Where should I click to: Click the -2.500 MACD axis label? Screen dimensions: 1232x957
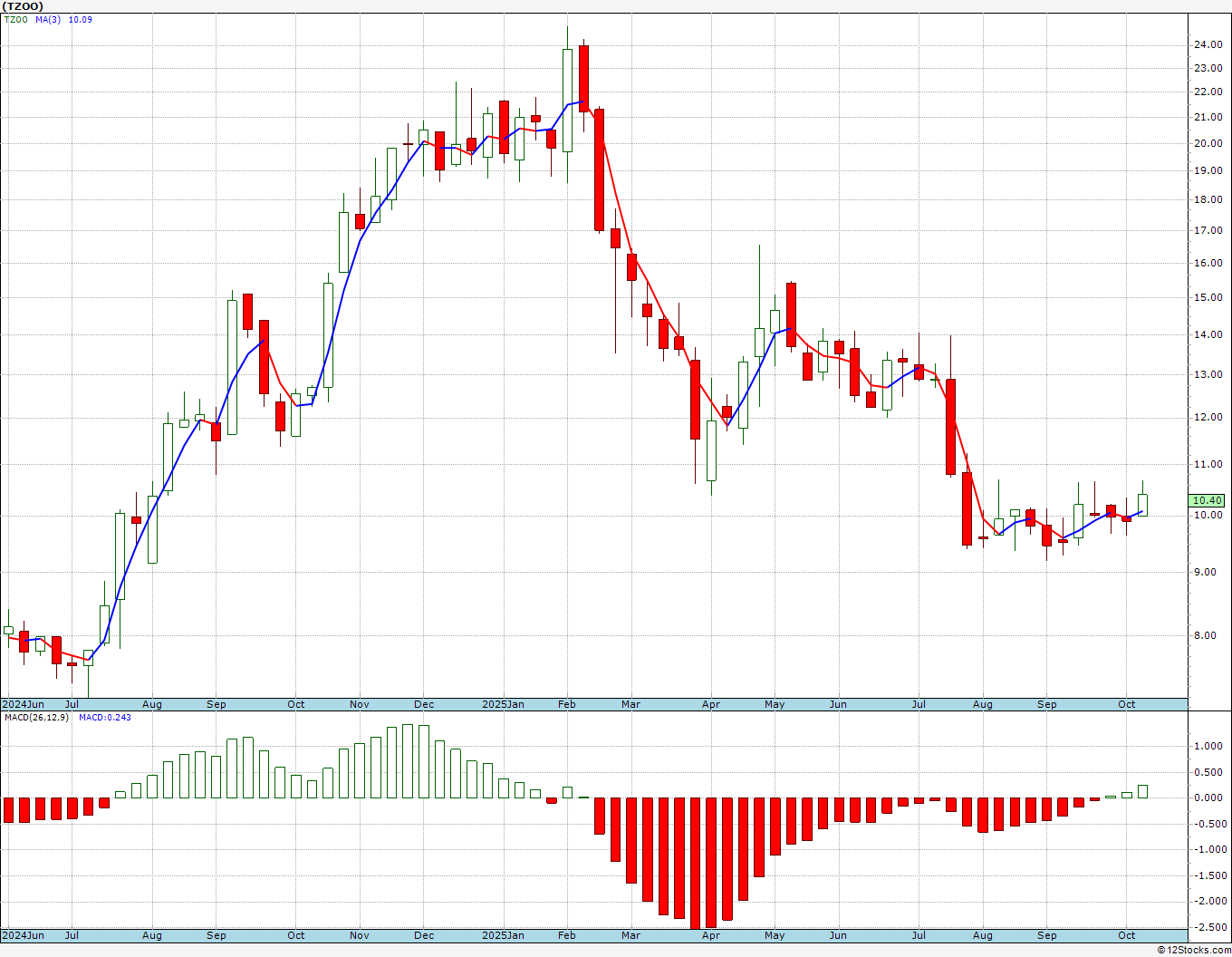[x=1206, y=927]
